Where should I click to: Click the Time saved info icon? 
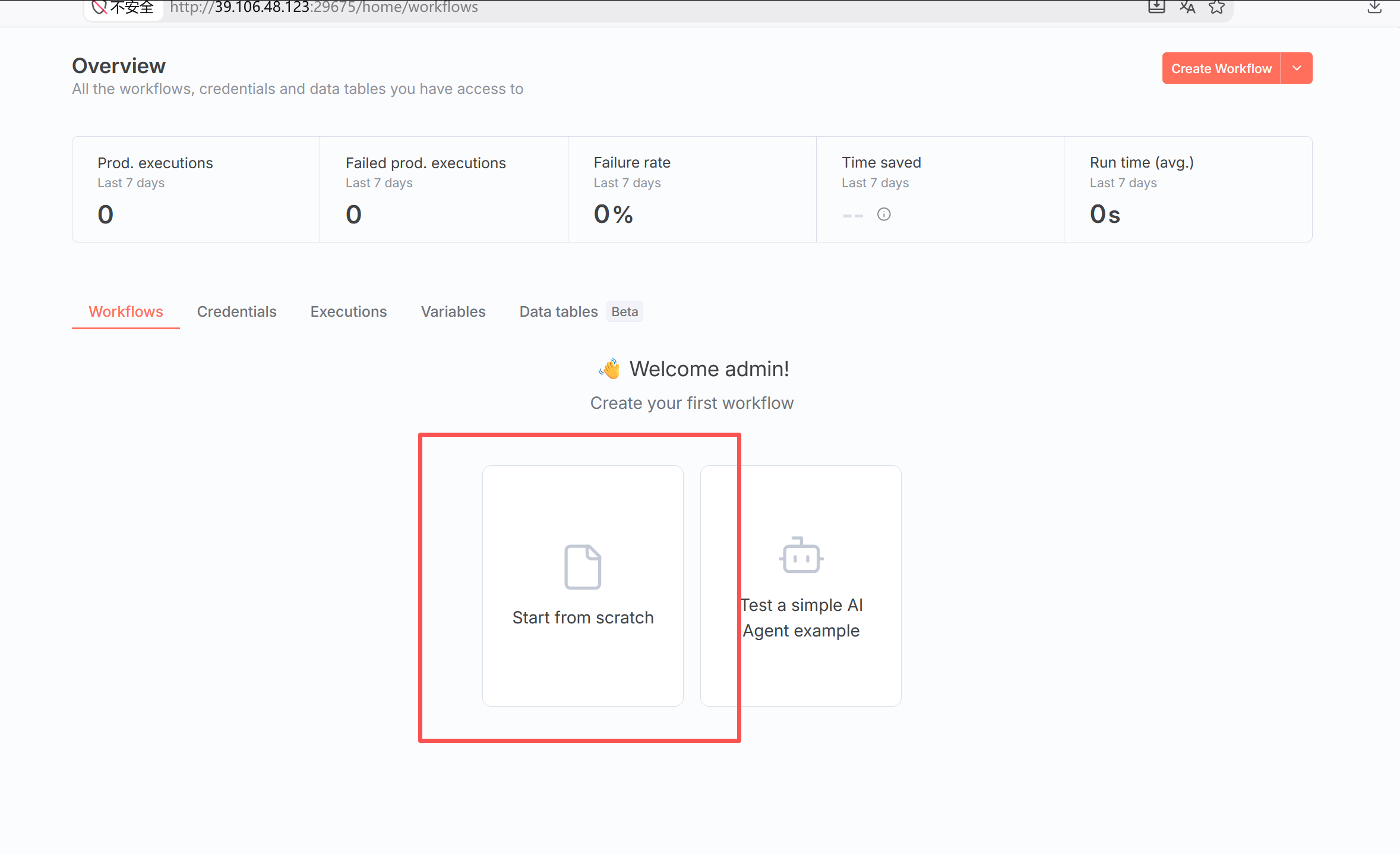(x=884, y=215)
